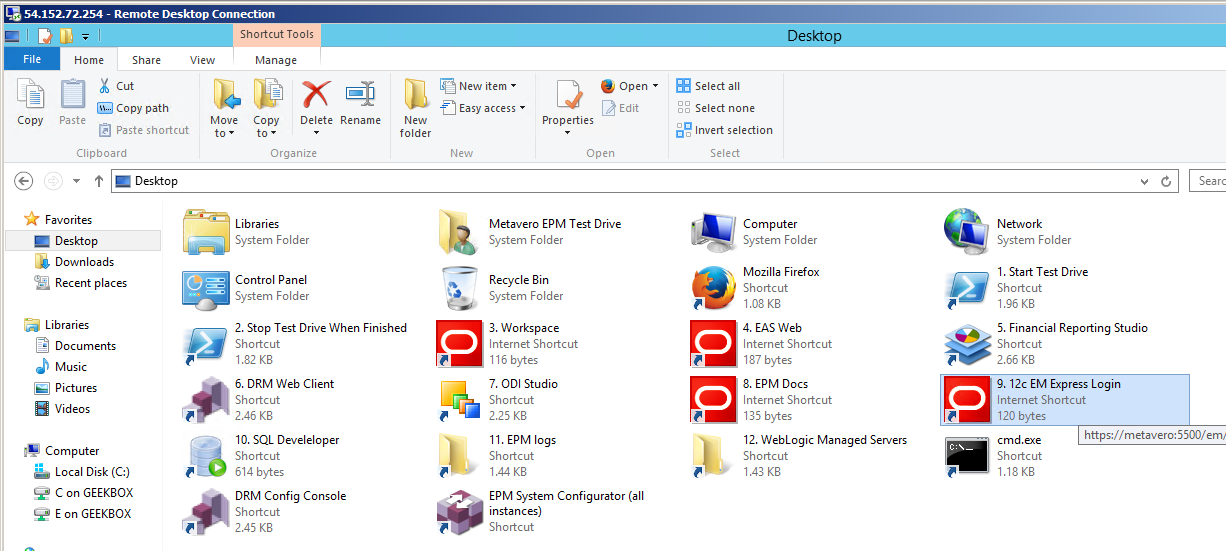Go up one level with Up arrow

click(x=98, y=181)
